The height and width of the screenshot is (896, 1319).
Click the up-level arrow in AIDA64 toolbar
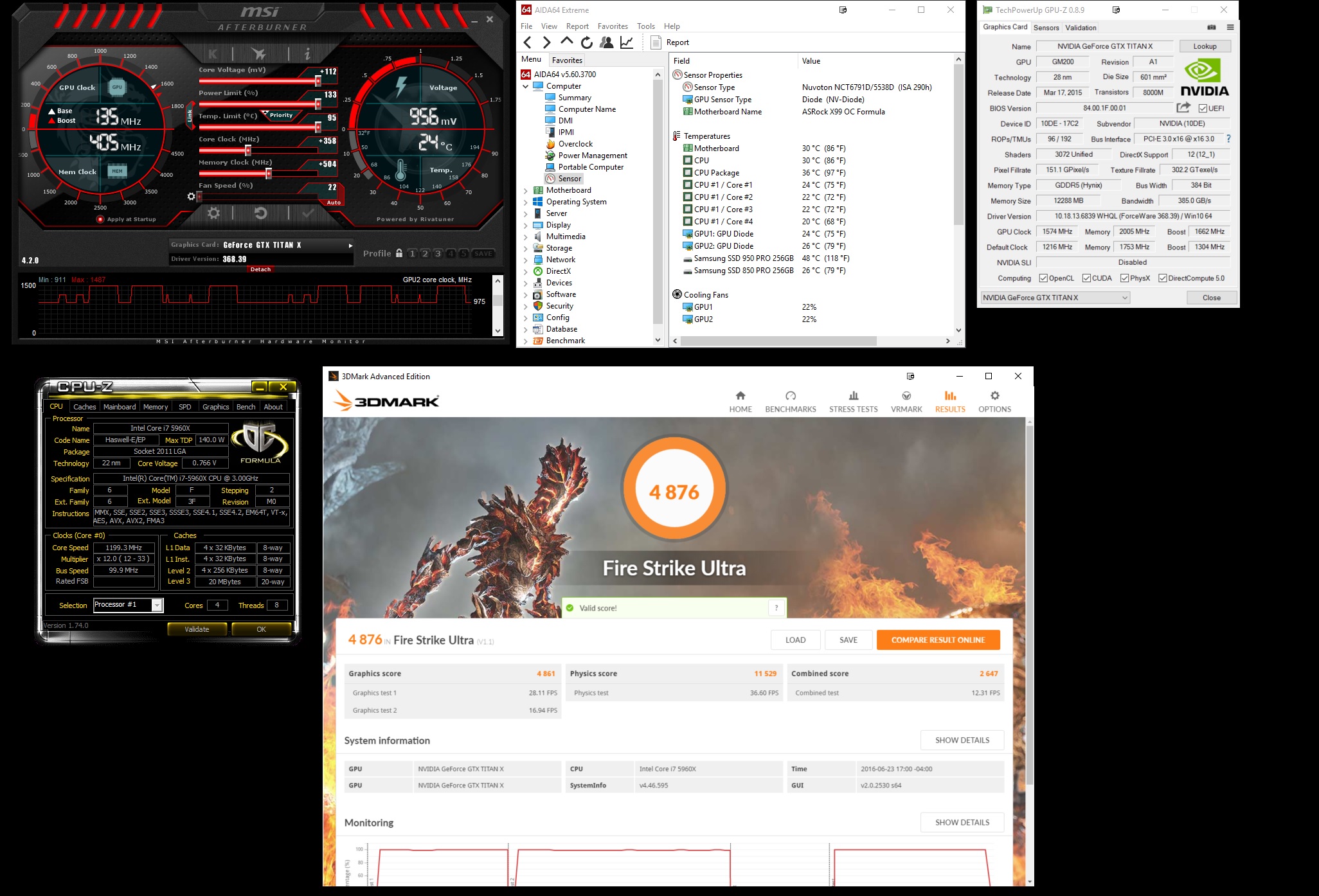pyautogui.click(x=566, y=42)
